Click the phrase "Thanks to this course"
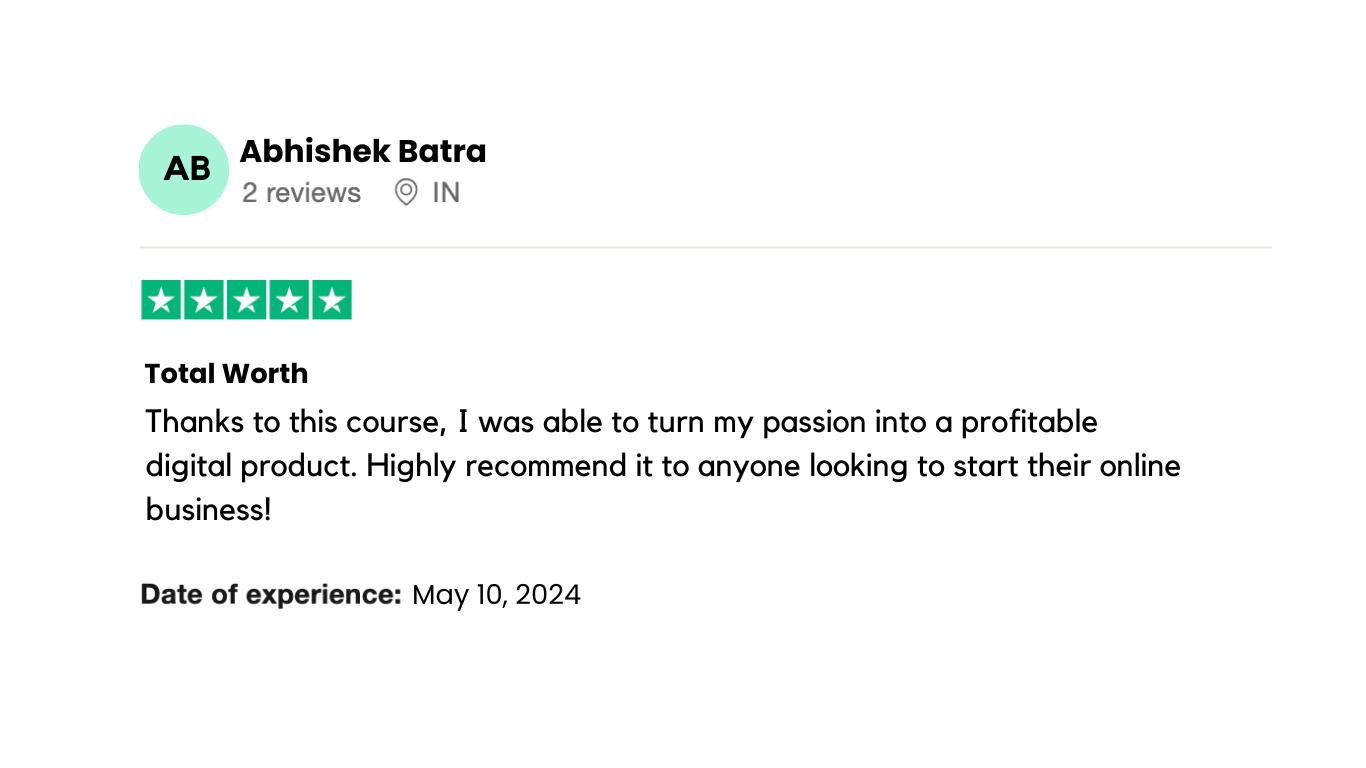 [x=295, y=422]
